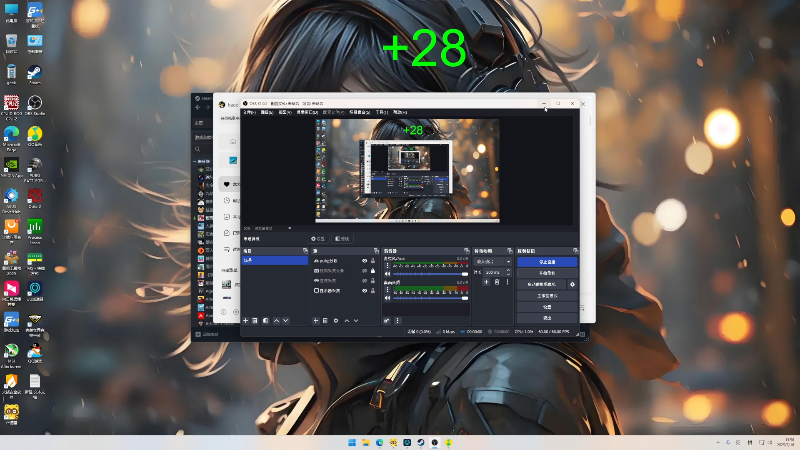Open the View menu in OBS
The height and width of the screenshot is (450, 800).
(285, 112)
